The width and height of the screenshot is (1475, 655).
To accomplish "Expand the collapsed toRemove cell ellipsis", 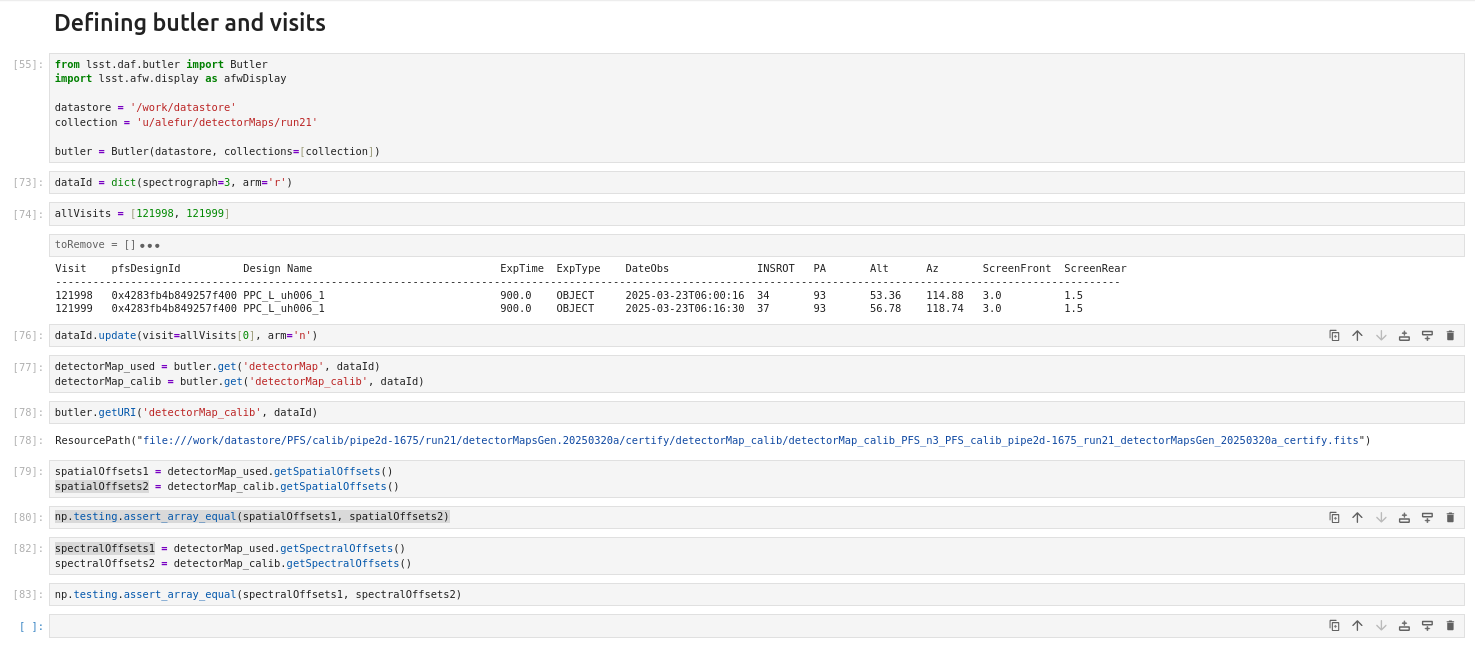I will coord(150,245).
